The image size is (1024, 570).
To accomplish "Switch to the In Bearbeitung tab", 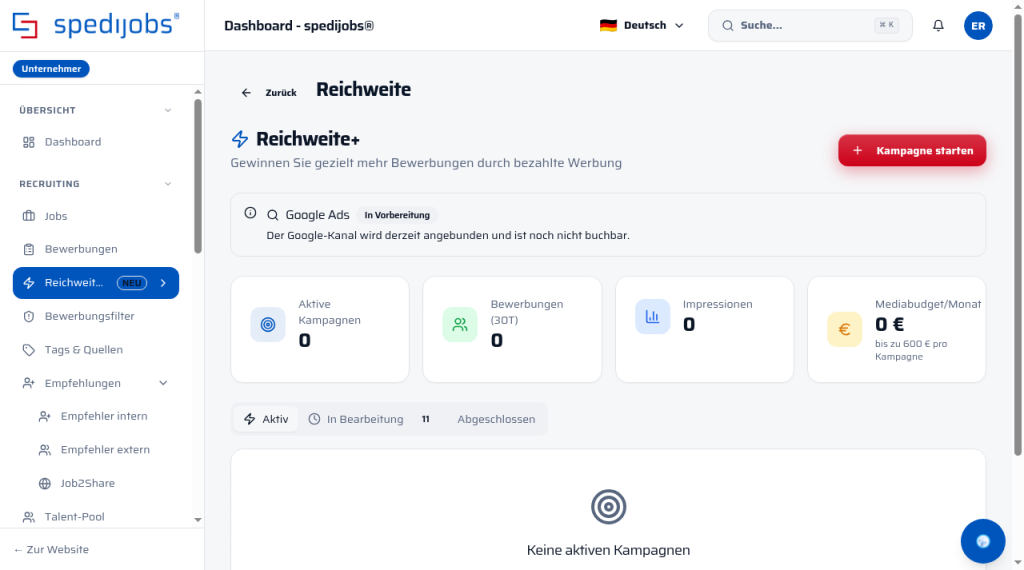I will coord(370,419).
